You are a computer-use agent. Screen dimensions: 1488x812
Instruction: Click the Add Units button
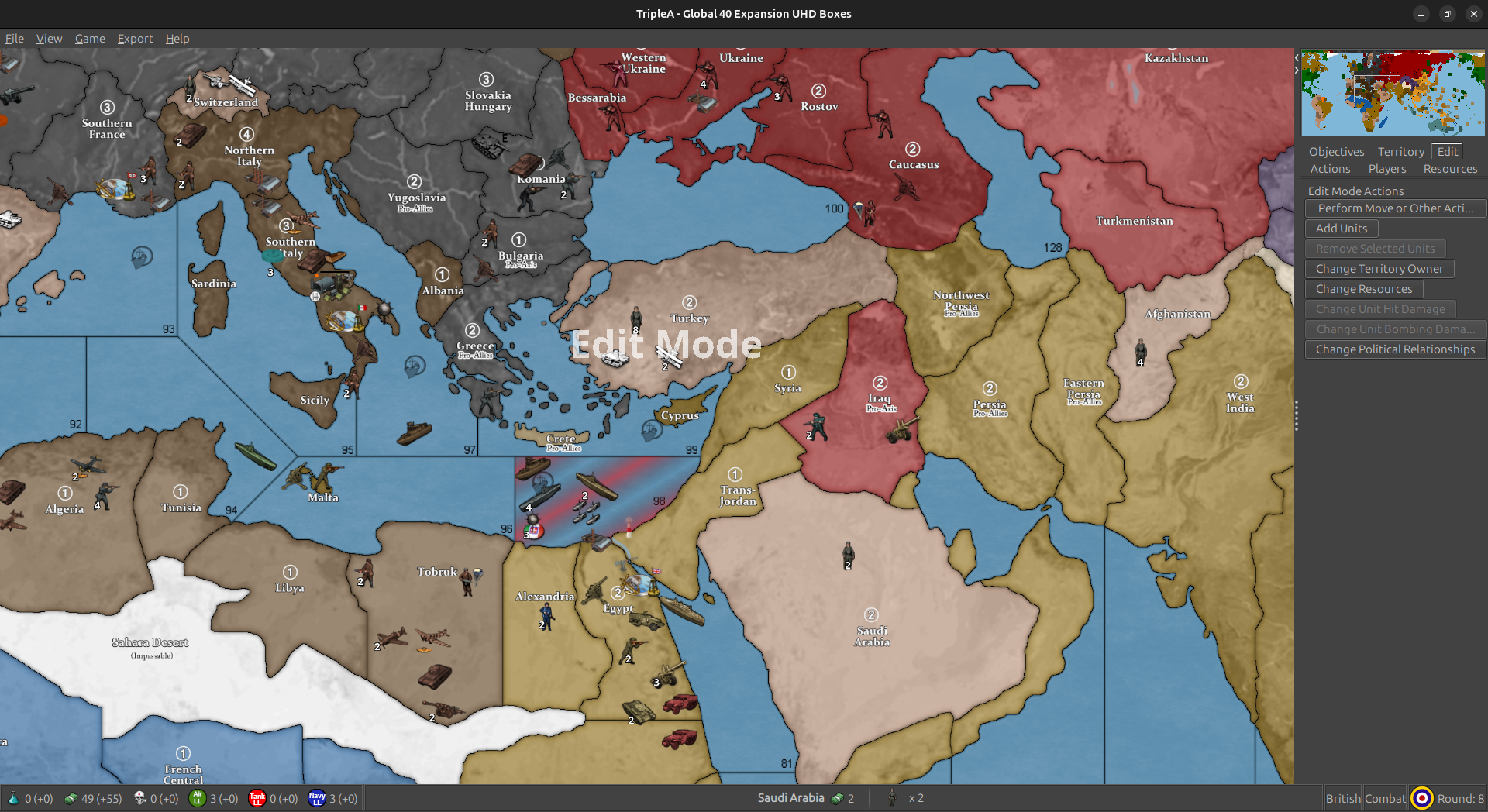pos(1342,229)
